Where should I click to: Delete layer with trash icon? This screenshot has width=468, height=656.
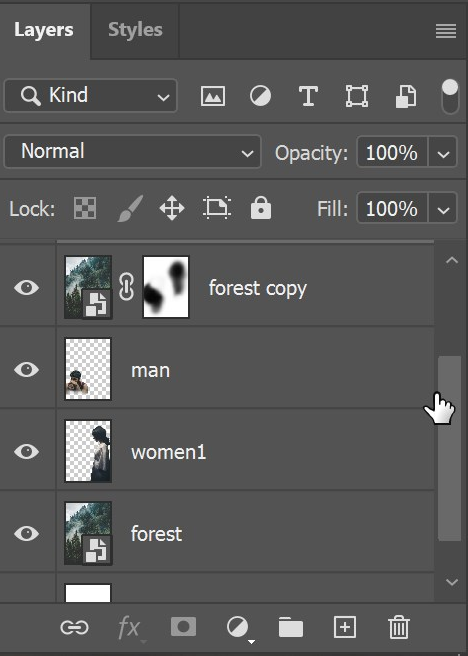click(399, 627)
